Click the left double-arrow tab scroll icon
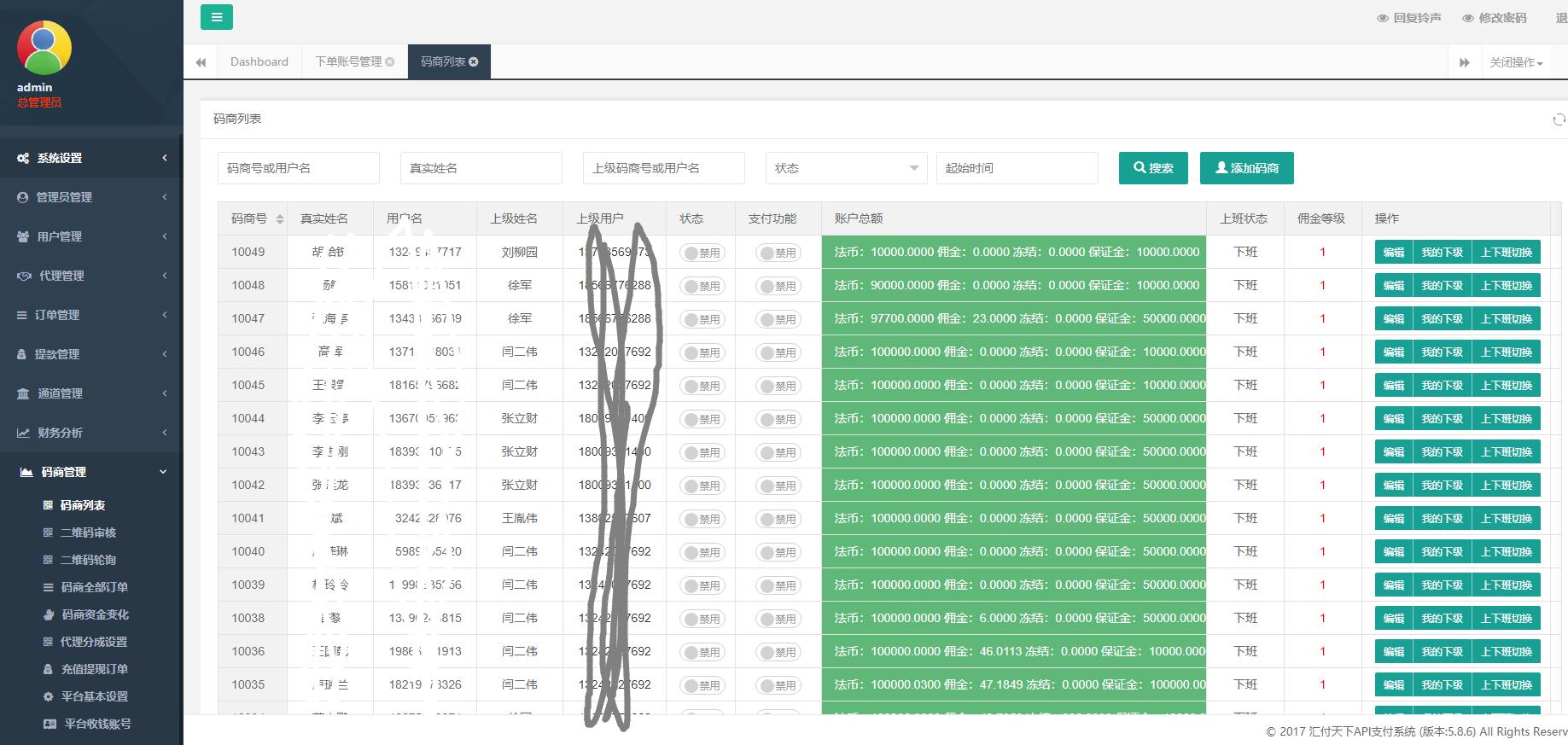1568x745 pixels. [x=201, y=62]
